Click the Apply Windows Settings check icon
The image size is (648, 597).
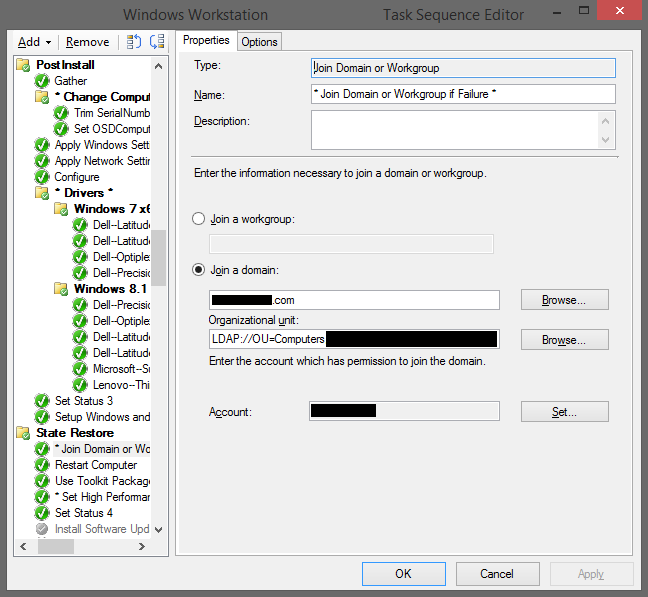42,145
